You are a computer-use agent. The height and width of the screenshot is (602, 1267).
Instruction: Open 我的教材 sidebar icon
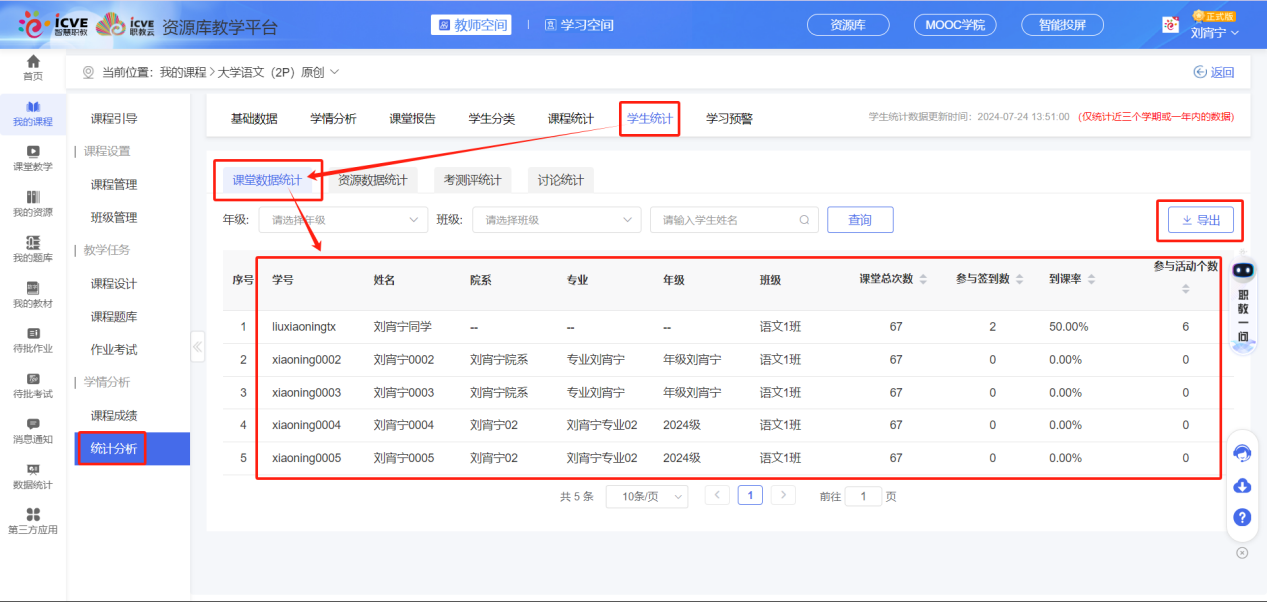33,294
